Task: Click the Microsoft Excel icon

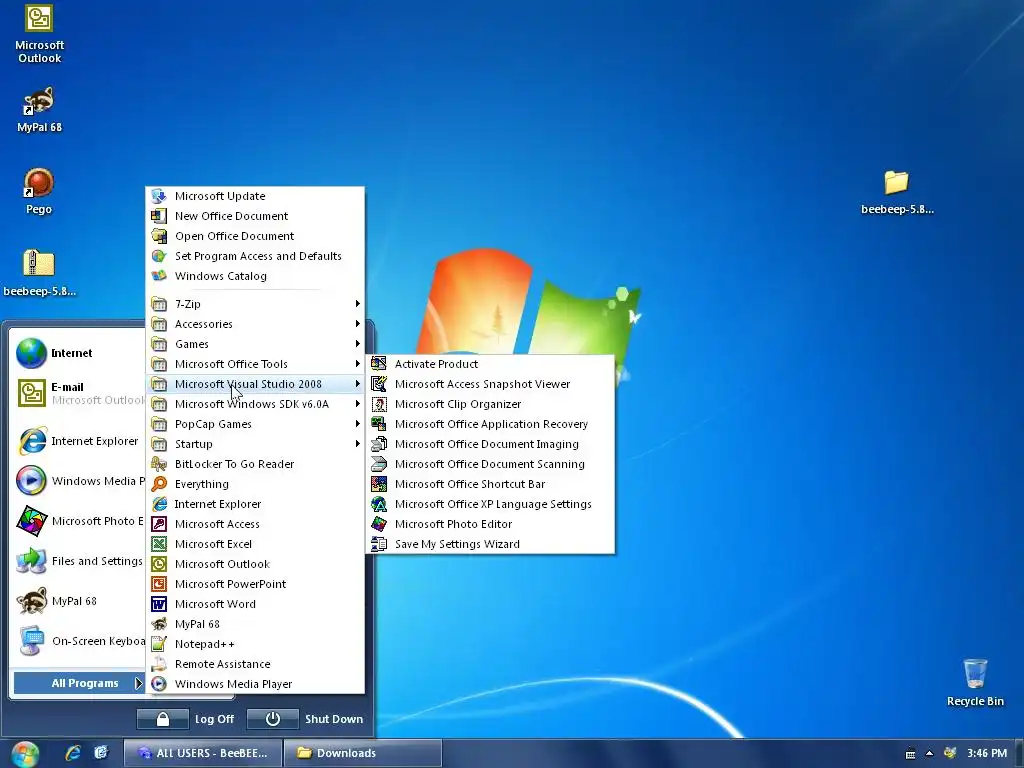Action: 159,544
